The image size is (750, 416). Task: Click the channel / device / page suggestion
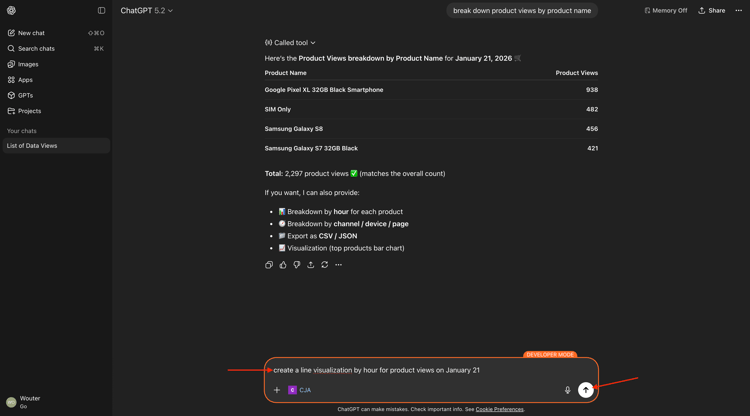(343, 224)
